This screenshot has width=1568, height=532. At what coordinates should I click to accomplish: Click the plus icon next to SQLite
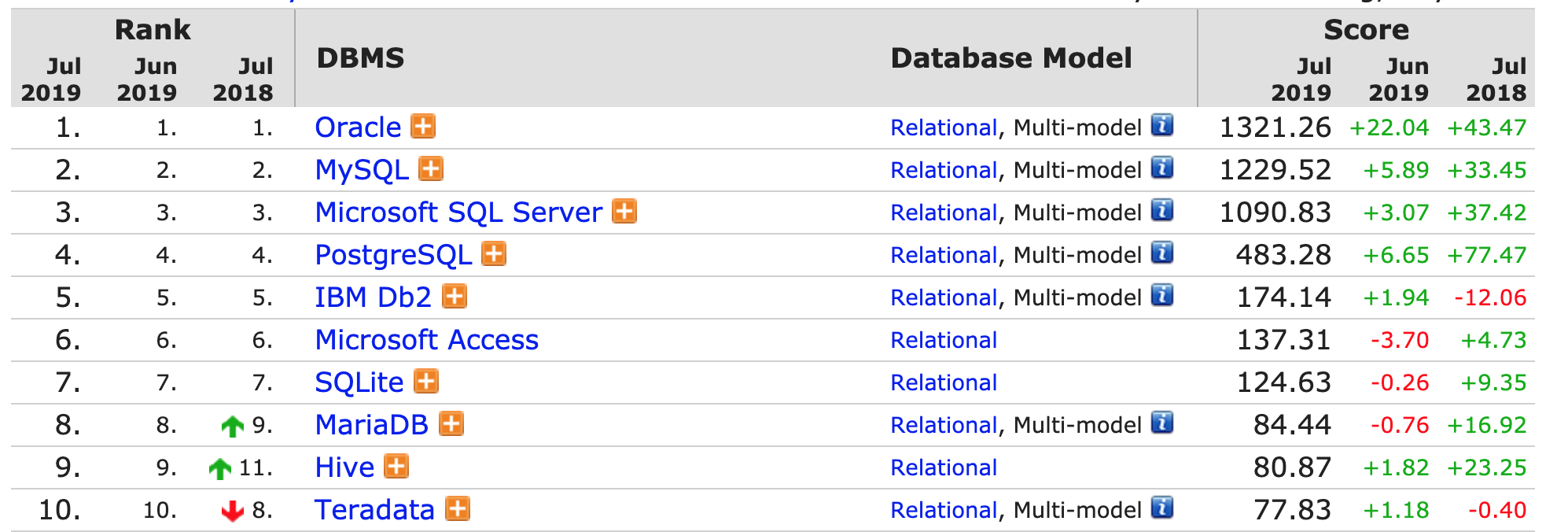click(426, 381)
